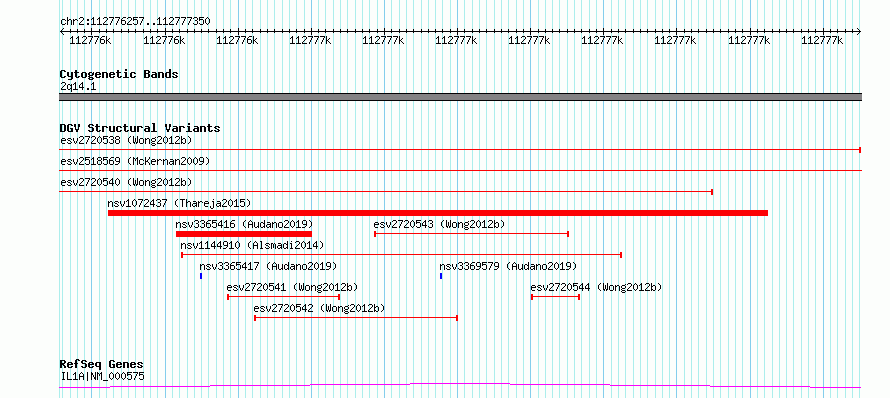The width and height of the screenshot is (890, 398).
Task: Click the esv2720543 (Wong2012b) label
Action: [x=439, y=224]
